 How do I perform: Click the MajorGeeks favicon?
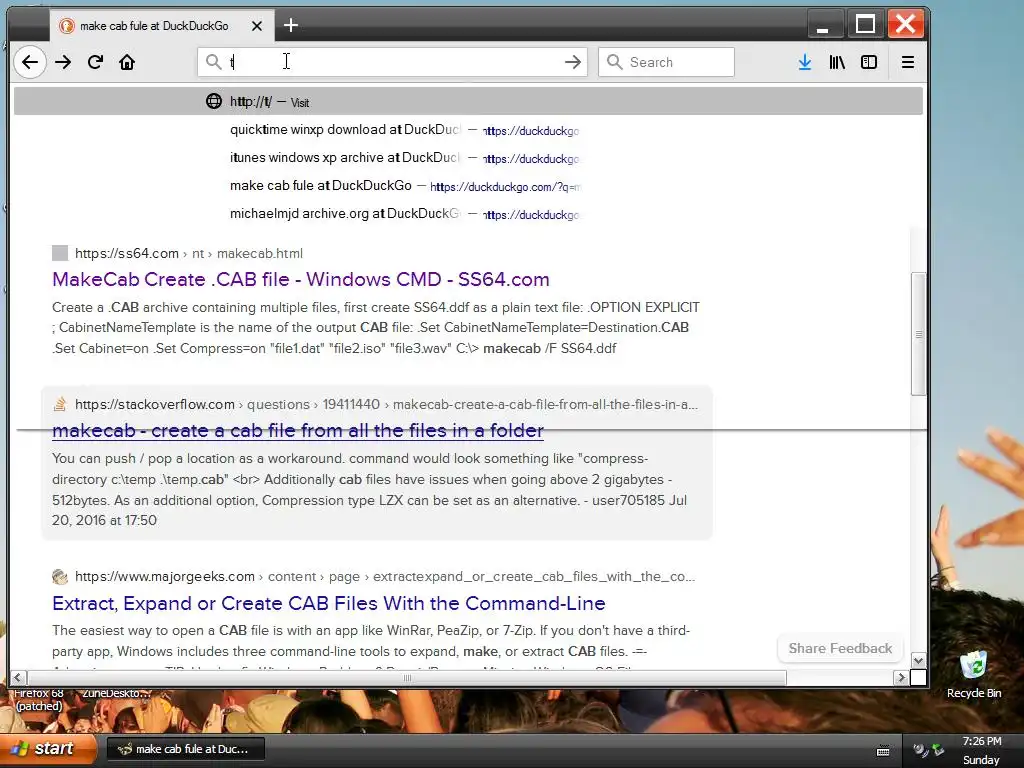click(x=59, y=577)
